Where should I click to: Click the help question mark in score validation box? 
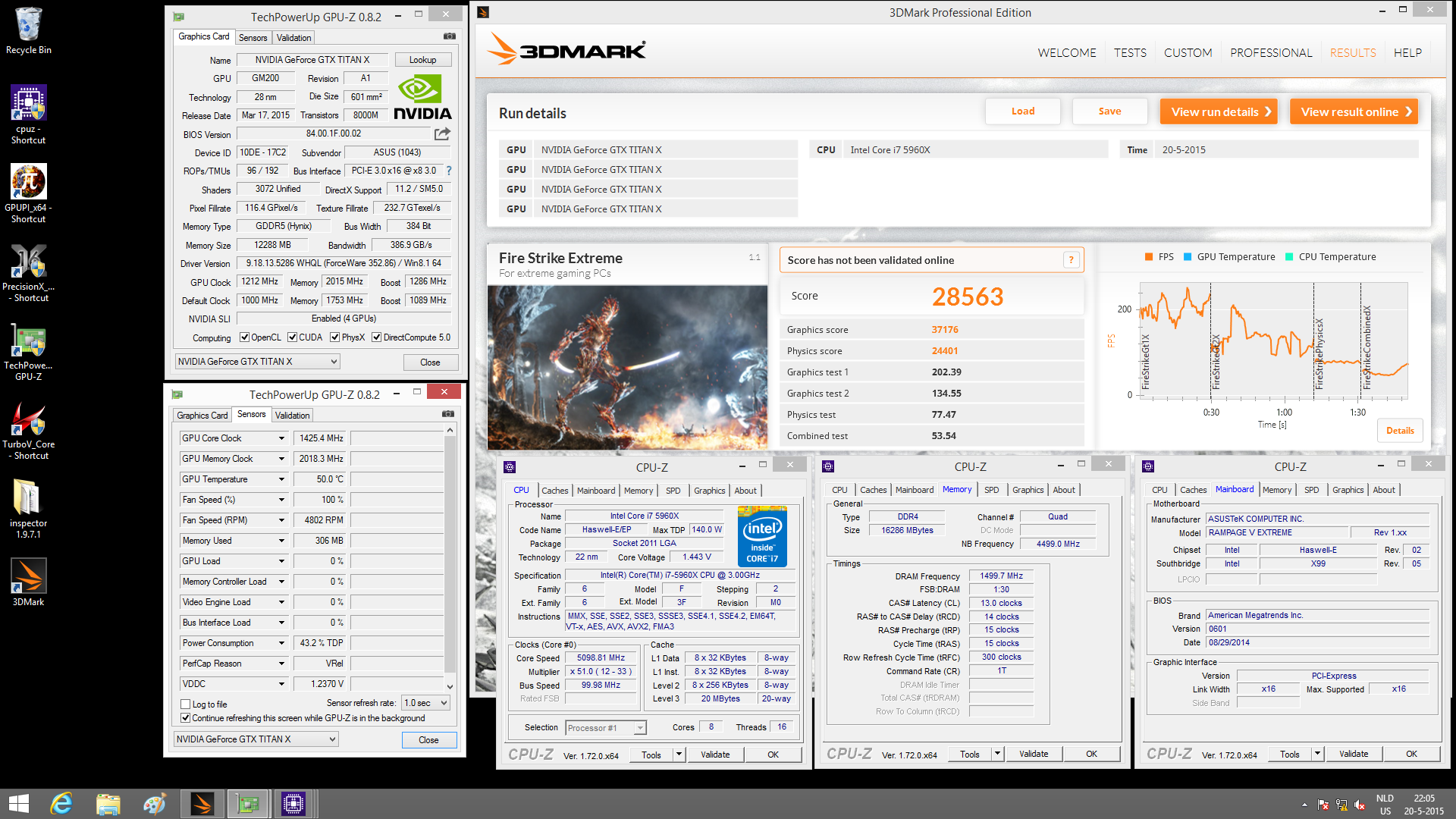[x=1071, y=260]
